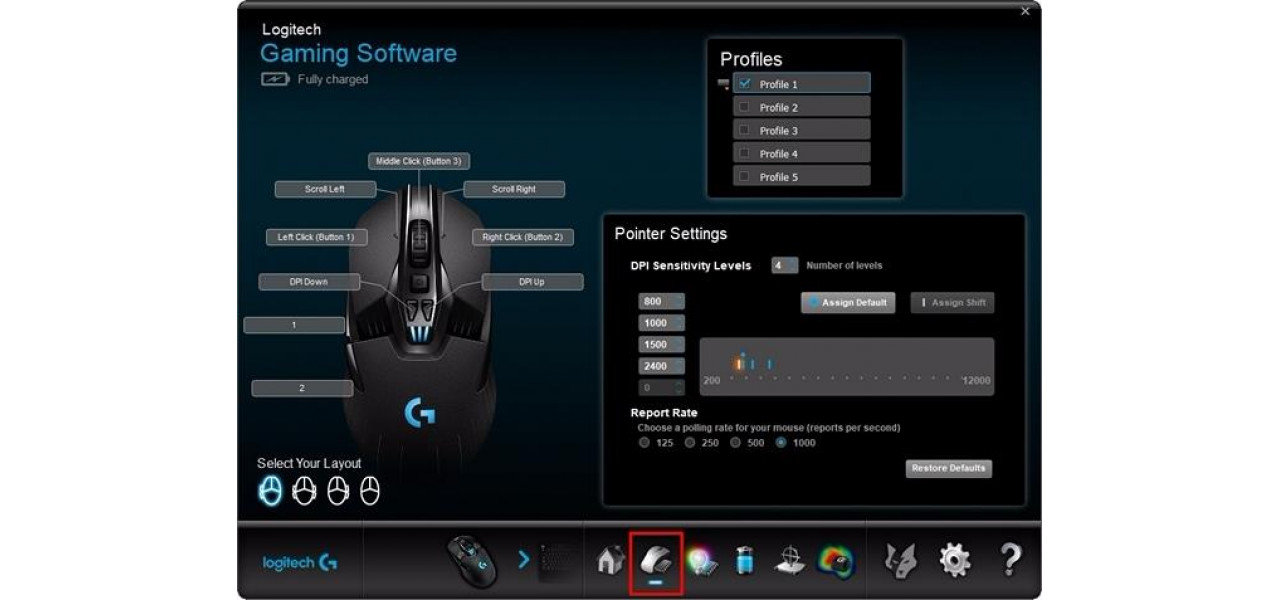
Task: Open application settings via the gear icon
Action: 955,560
